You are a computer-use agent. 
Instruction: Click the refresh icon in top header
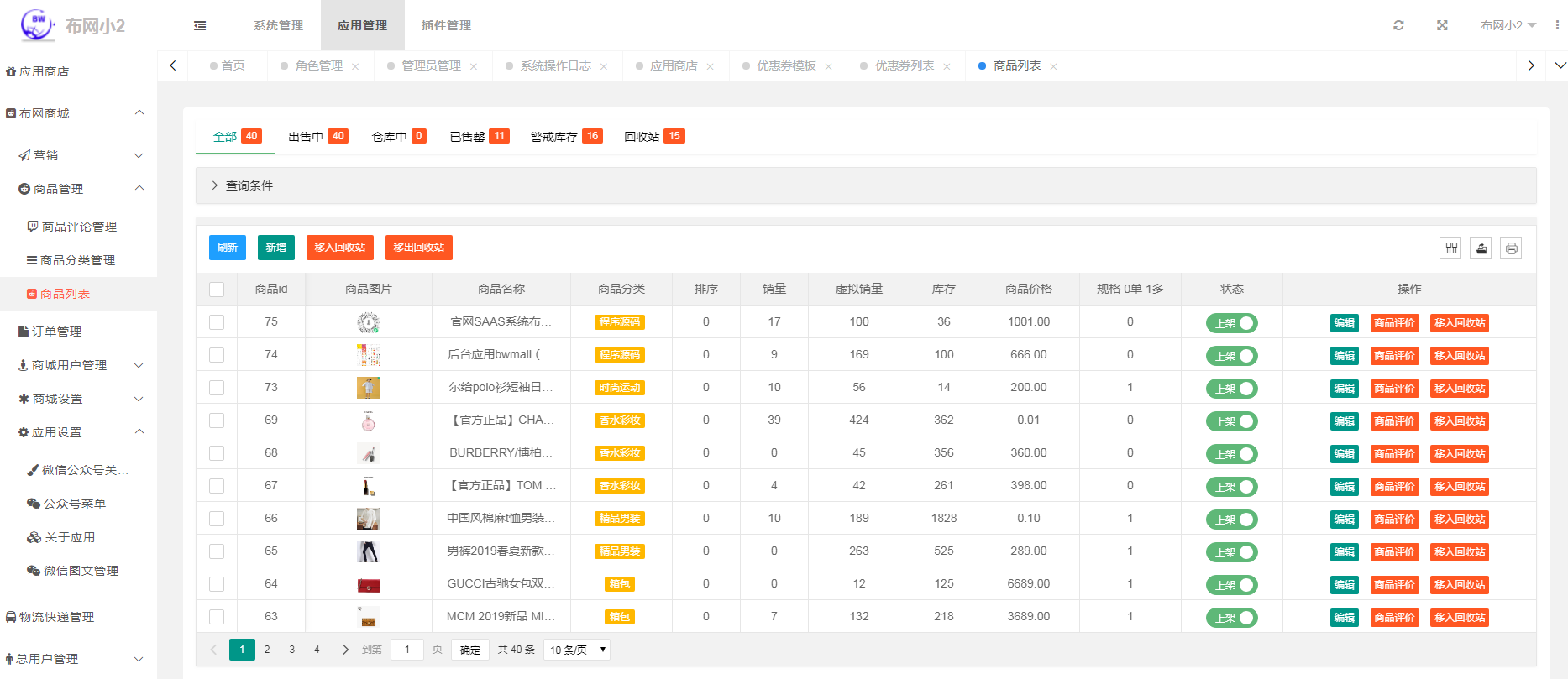[x=1398, y=25]
